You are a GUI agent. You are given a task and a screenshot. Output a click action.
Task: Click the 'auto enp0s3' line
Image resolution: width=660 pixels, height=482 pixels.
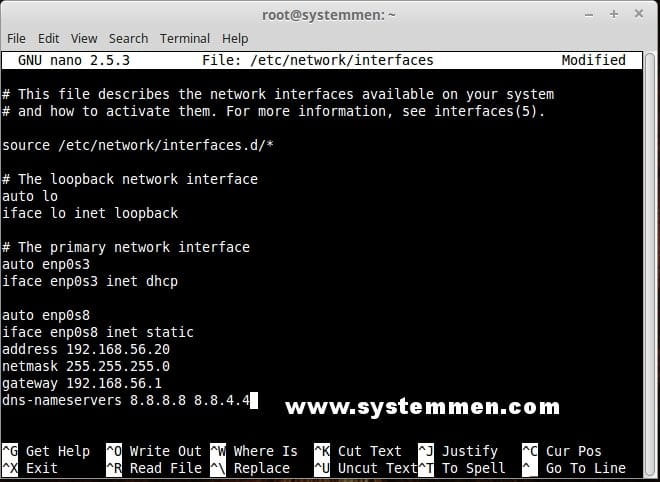(46, 264)
